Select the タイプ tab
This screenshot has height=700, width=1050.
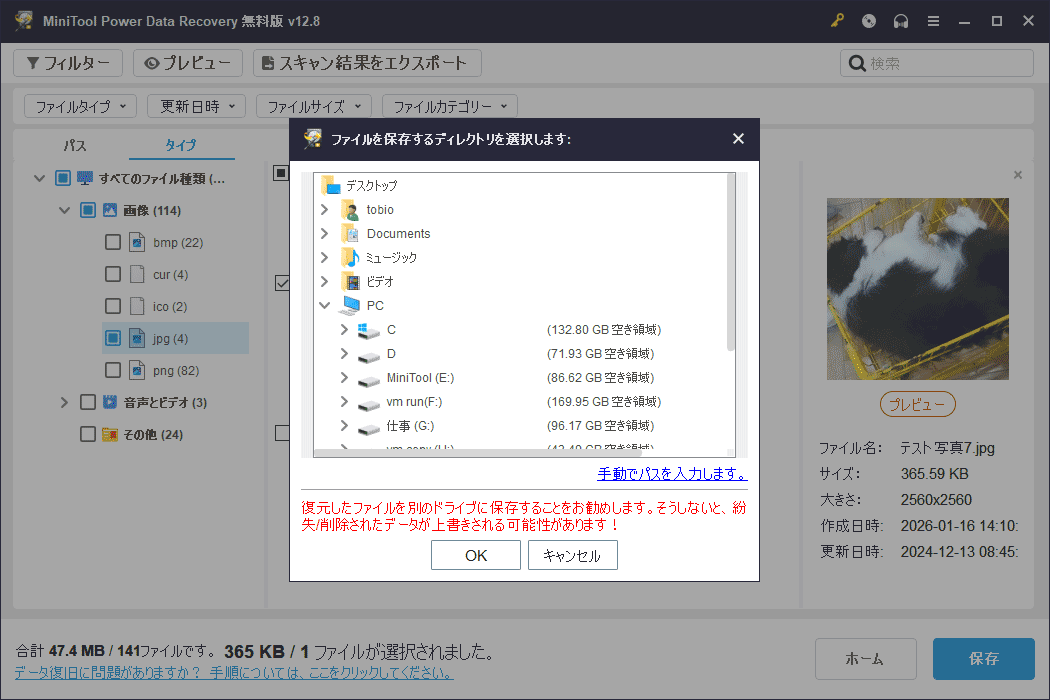click(180, 145)
